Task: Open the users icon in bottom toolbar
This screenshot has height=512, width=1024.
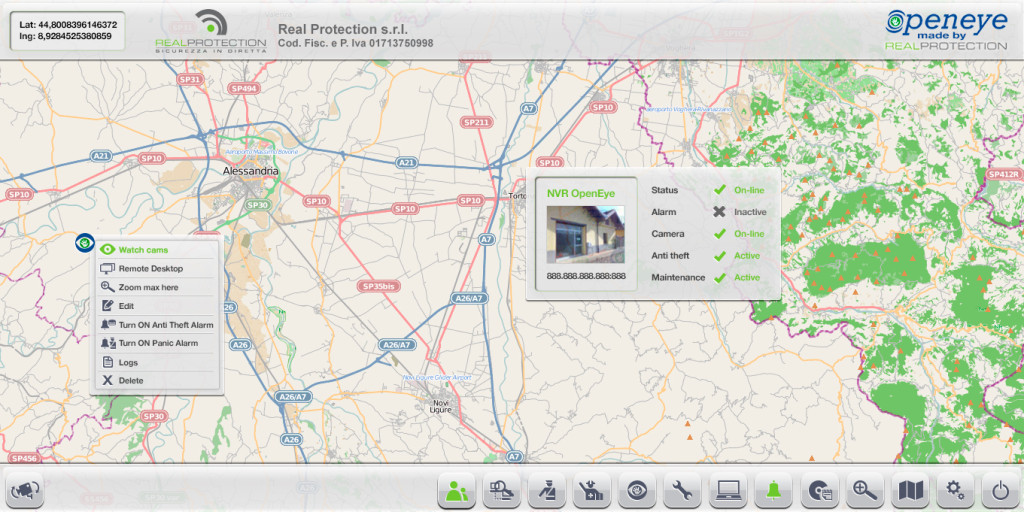Action: pos(456,490)
